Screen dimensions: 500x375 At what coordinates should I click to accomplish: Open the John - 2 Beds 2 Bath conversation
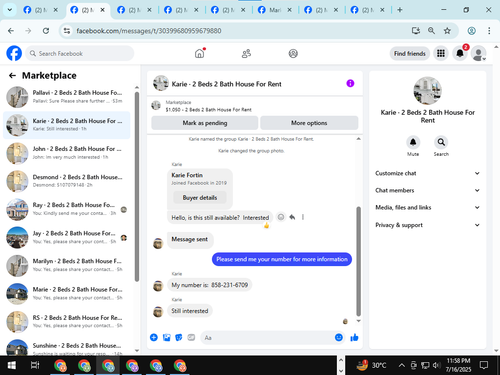[x=68, y=153]
